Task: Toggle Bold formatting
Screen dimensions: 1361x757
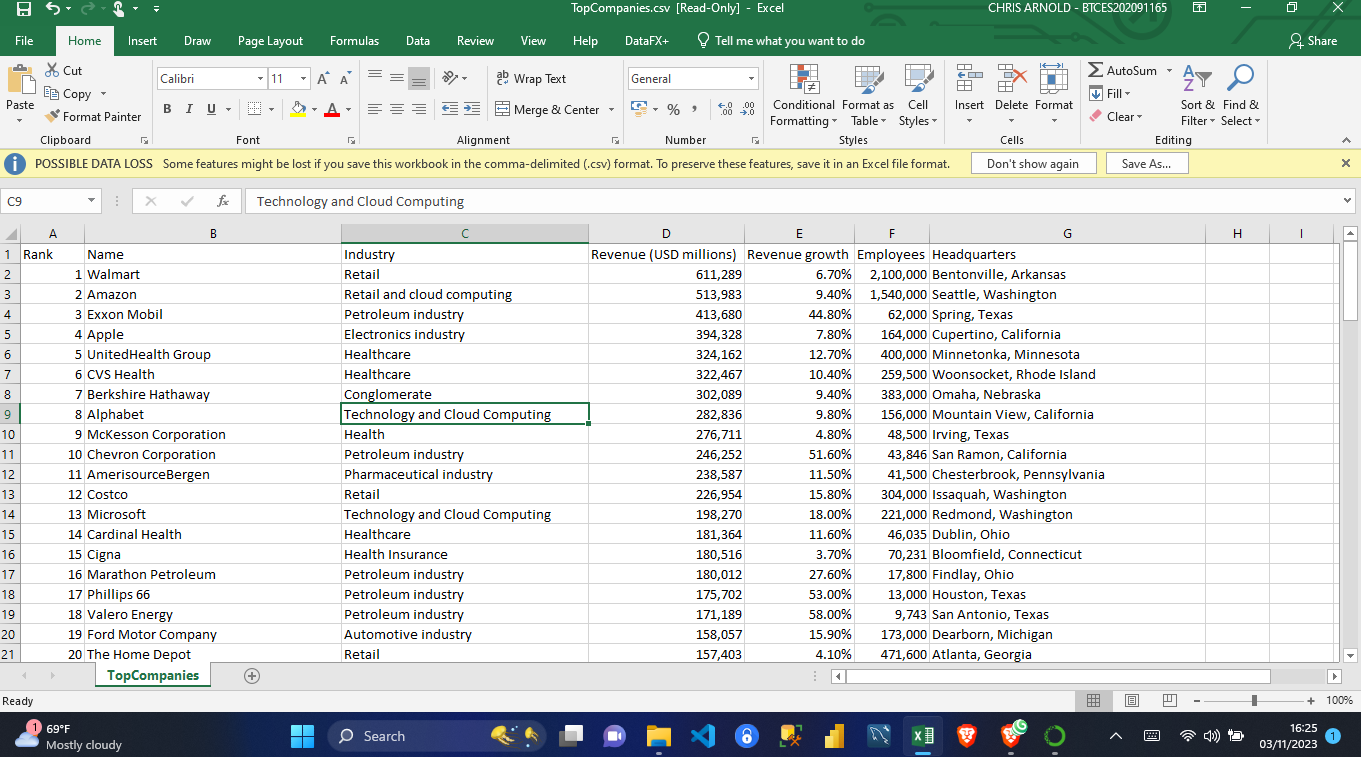Action: 167,109
